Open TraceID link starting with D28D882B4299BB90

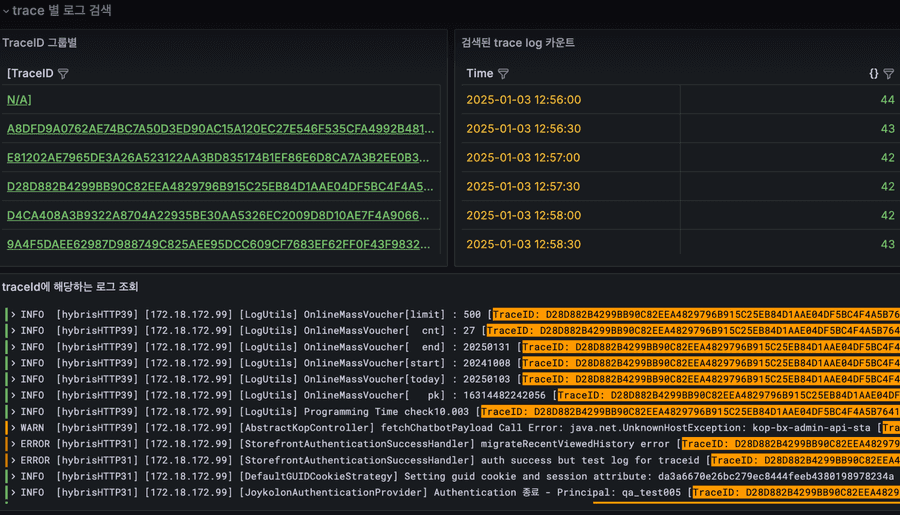(x=220, y=187)
